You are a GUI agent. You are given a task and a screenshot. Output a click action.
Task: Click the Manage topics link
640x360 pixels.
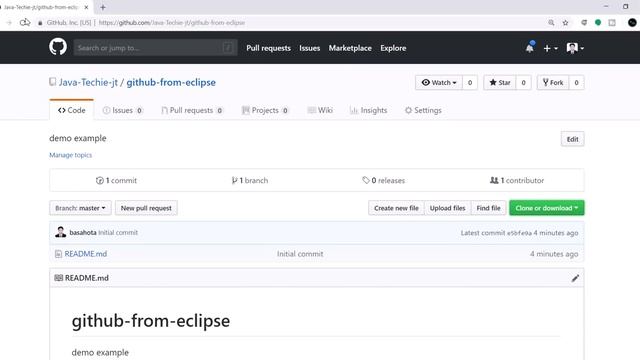pyautogui.click(x=71, y=155)
